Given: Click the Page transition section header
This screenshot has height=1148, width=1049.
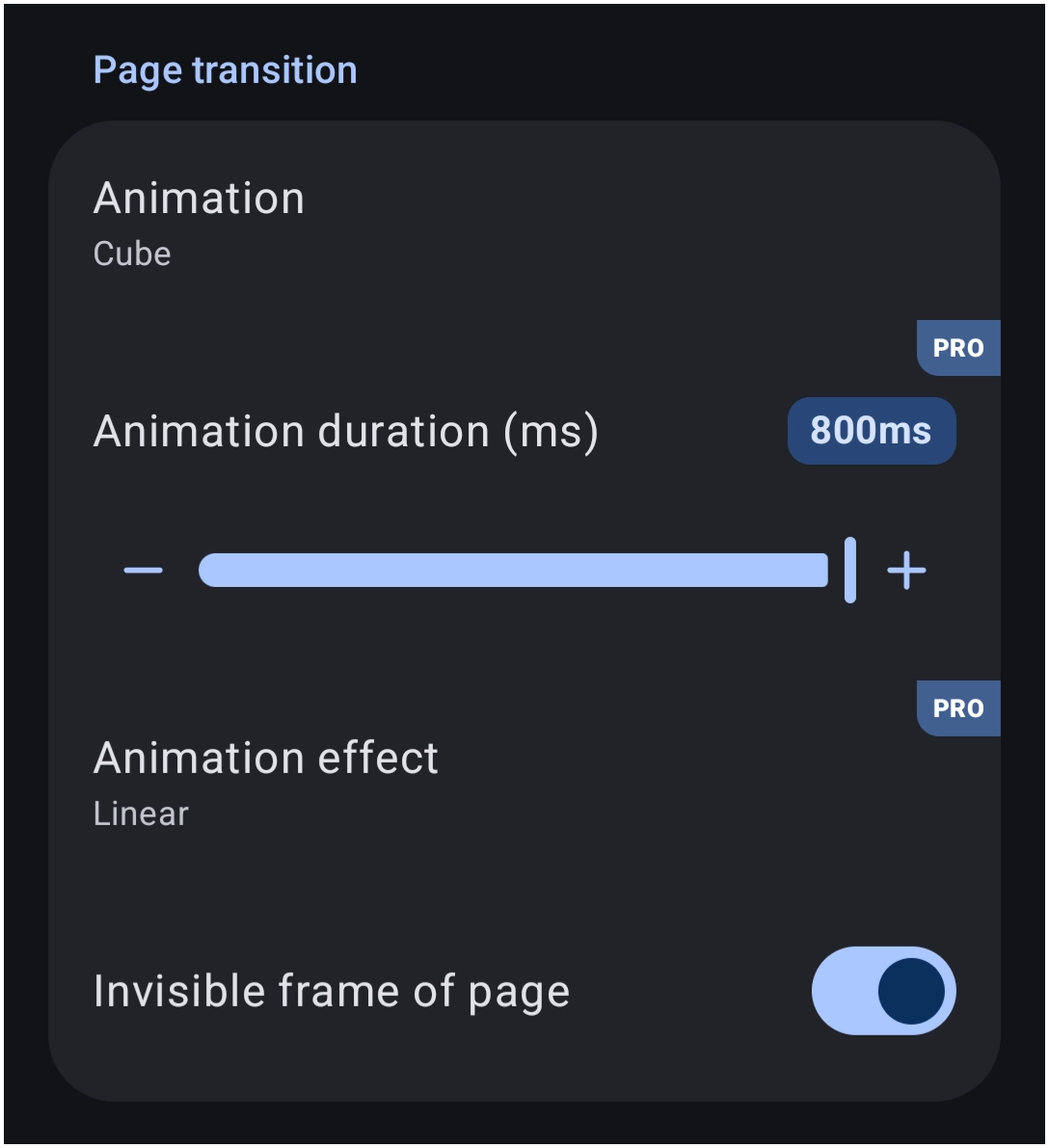Looking at the screenshot, I should [225, 71].
